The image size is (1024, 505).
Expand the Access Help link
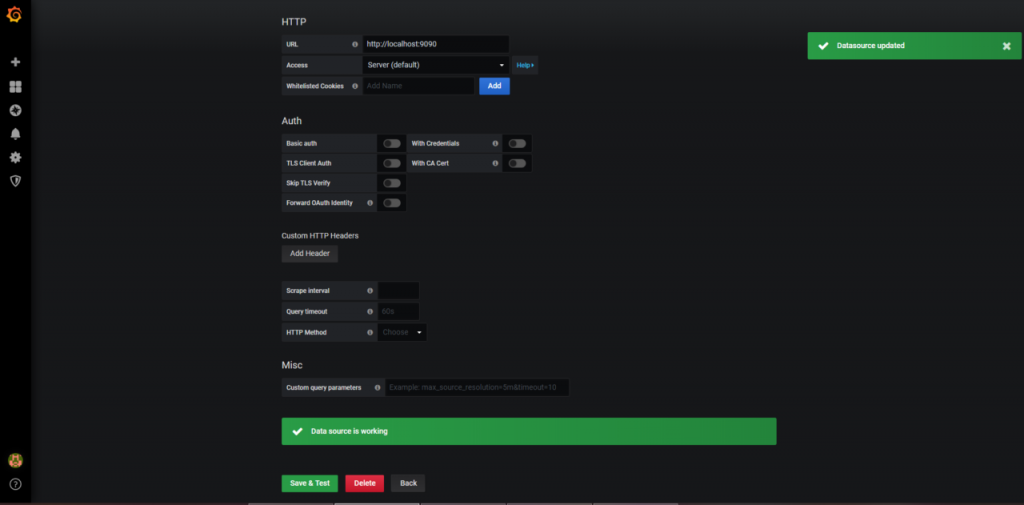point(525,65)
